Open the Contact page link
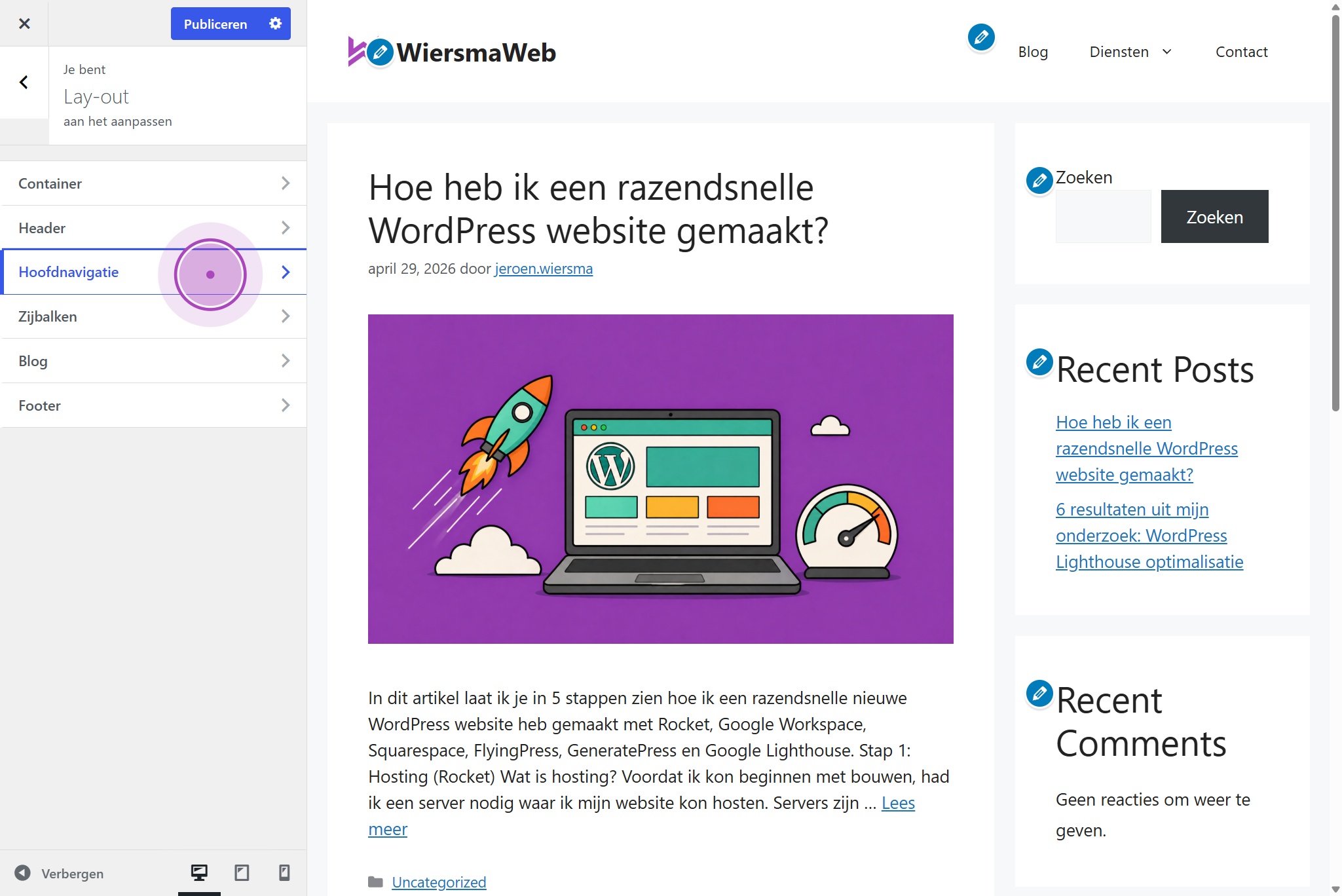The image size is (1342, 896). tap(1241, 52)
